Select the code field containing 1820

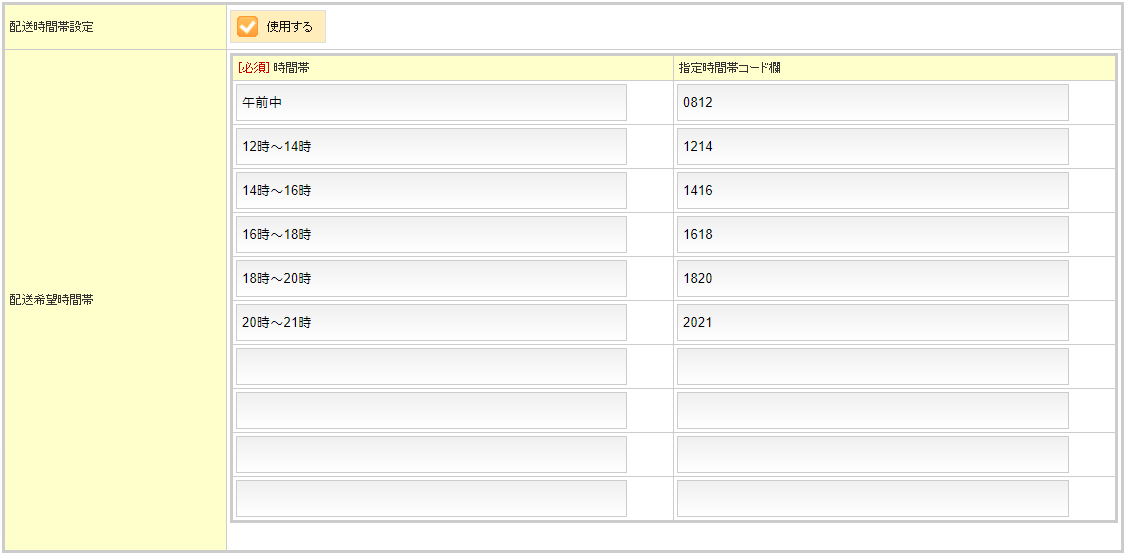coord(872,279)
